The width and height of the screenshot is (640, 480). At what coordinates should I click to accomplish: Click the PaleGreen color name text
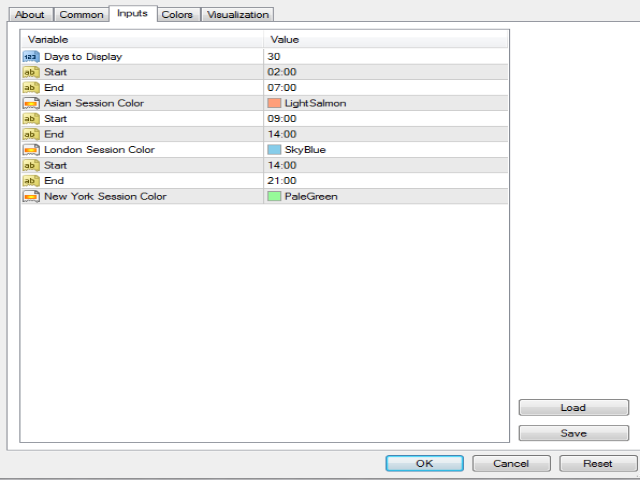tap(311, 196)
